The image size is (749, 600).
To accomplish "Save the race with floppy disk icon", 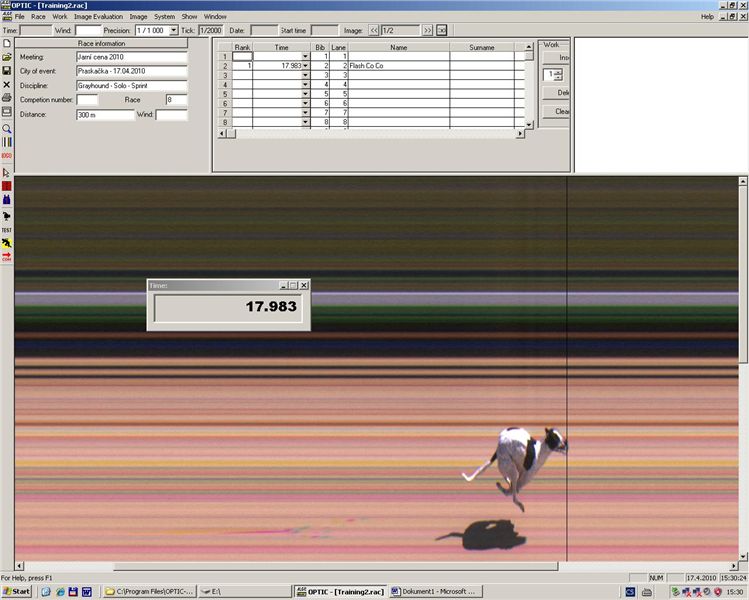I will coord(7,71).
